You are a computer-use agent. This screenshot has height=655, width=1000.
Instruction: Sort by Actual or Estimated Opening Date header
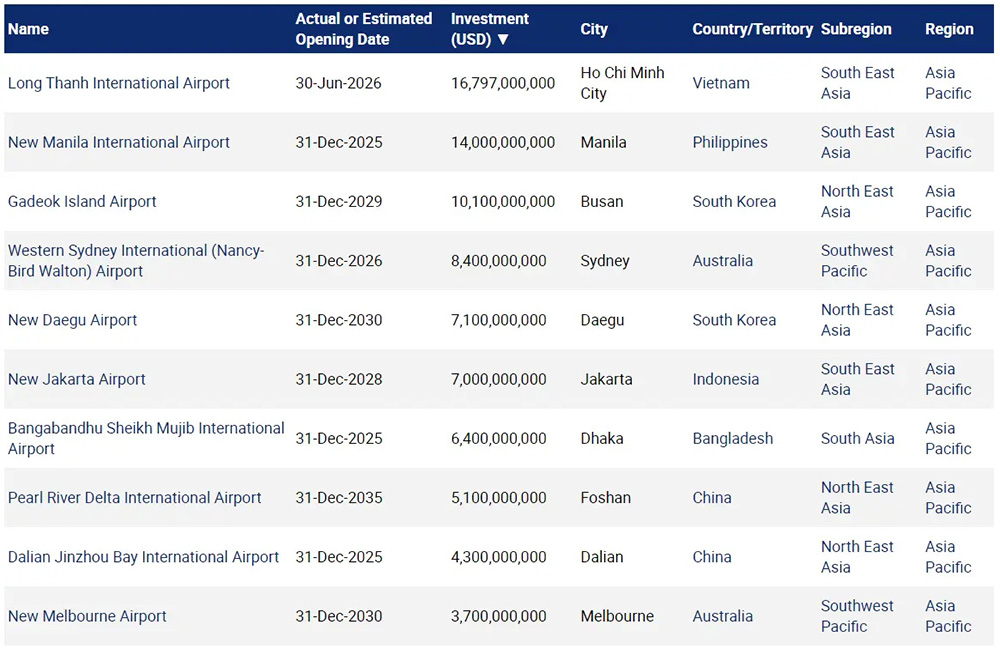coord(364,29)
